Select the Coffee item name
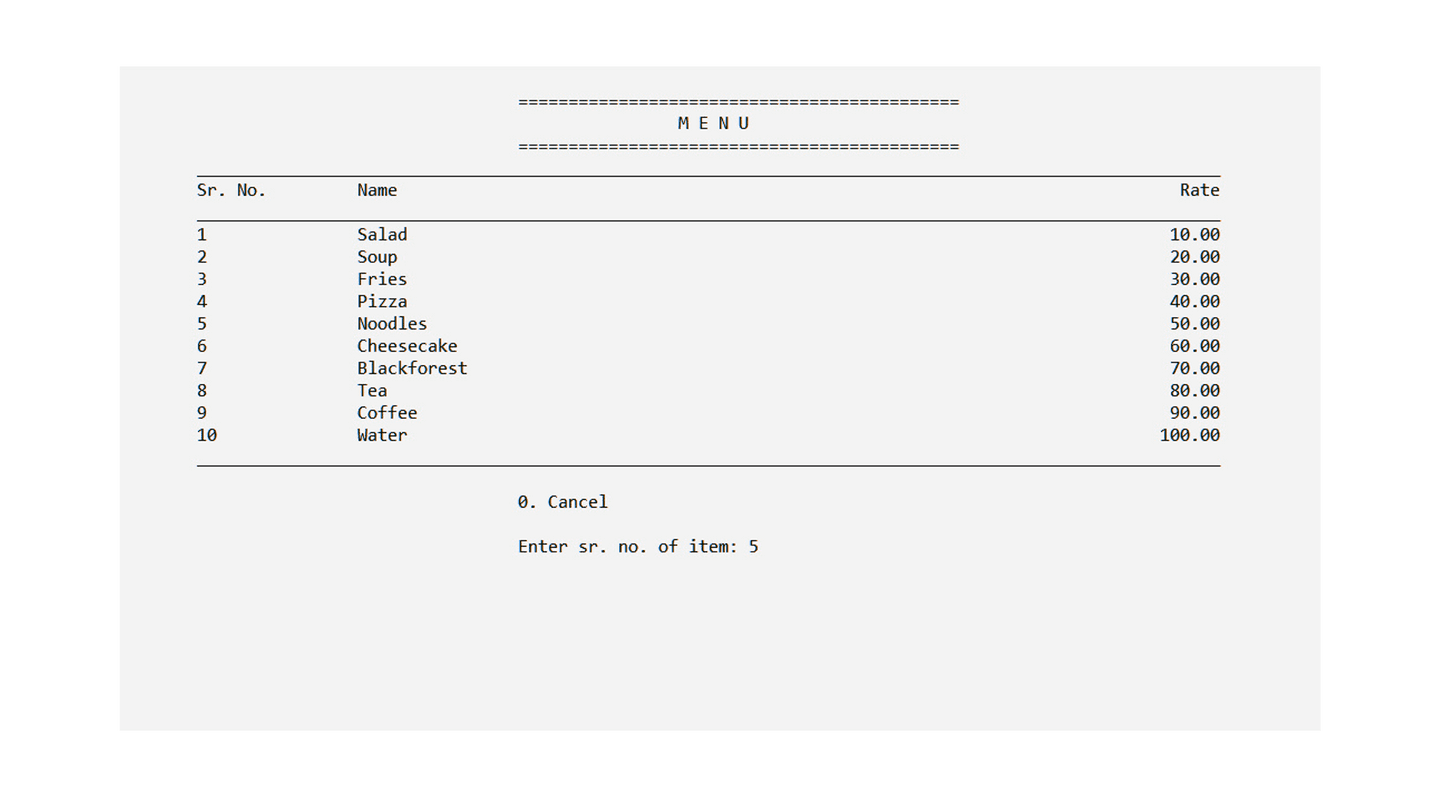 [x=387, y=413]
